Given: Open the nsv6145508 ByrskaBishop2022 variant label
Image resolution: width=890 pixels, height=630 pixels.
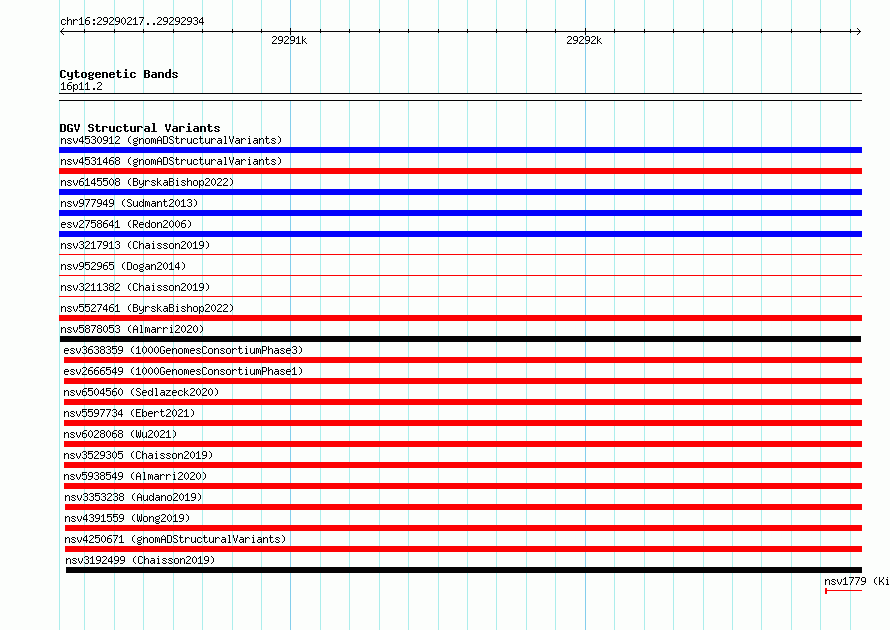Looking at the screenshot, I should coord(147,182).
